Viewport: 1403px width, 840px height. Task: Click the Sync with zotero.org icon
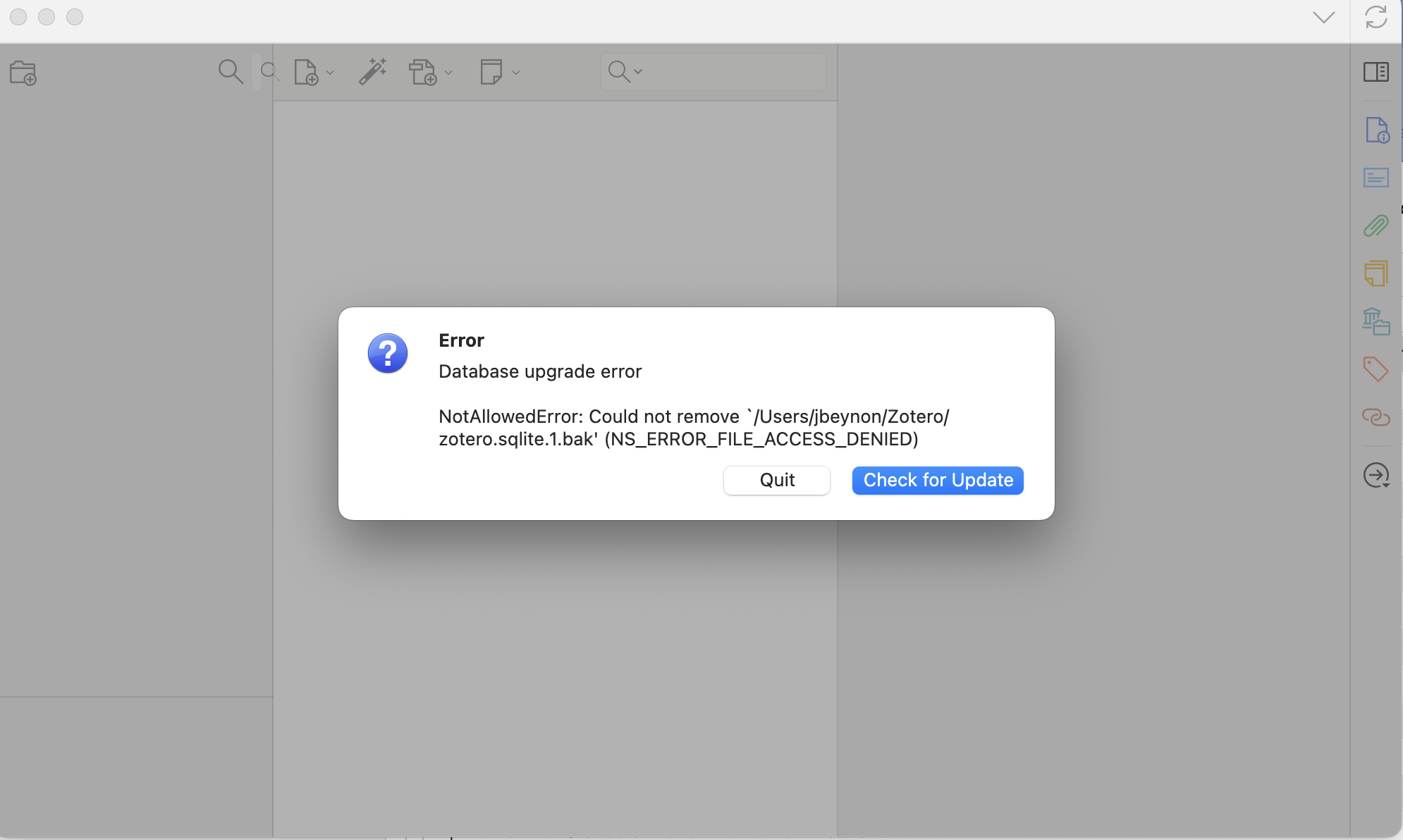[x=1376, y=17]
